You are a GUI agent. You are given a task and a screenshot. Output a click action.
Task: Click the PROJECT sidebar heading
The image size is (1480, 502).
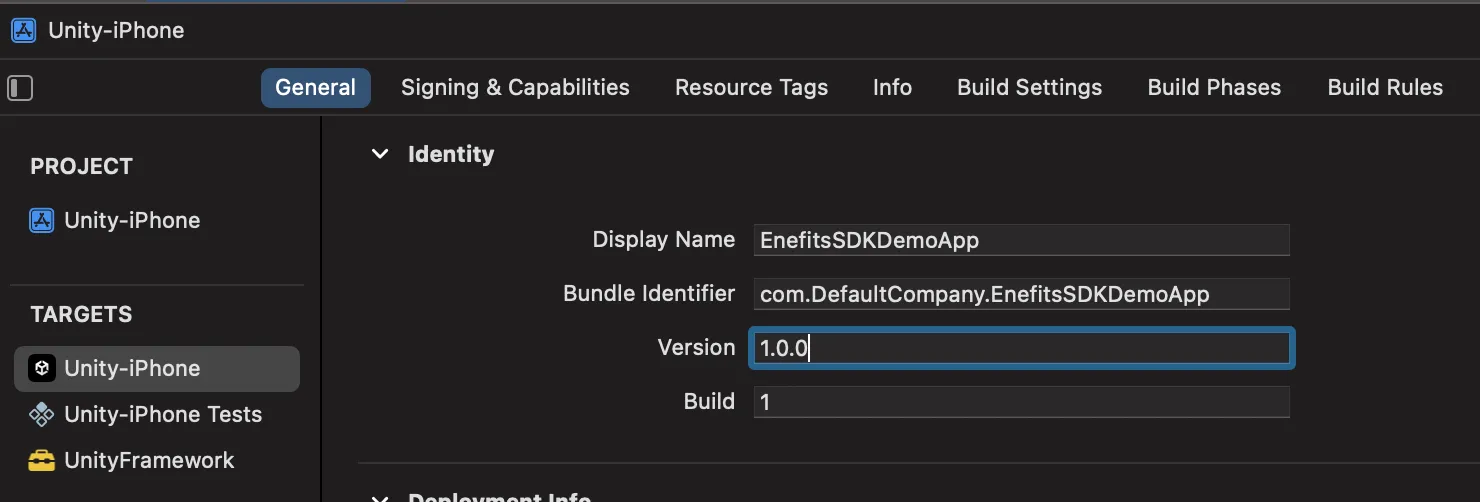81,166
